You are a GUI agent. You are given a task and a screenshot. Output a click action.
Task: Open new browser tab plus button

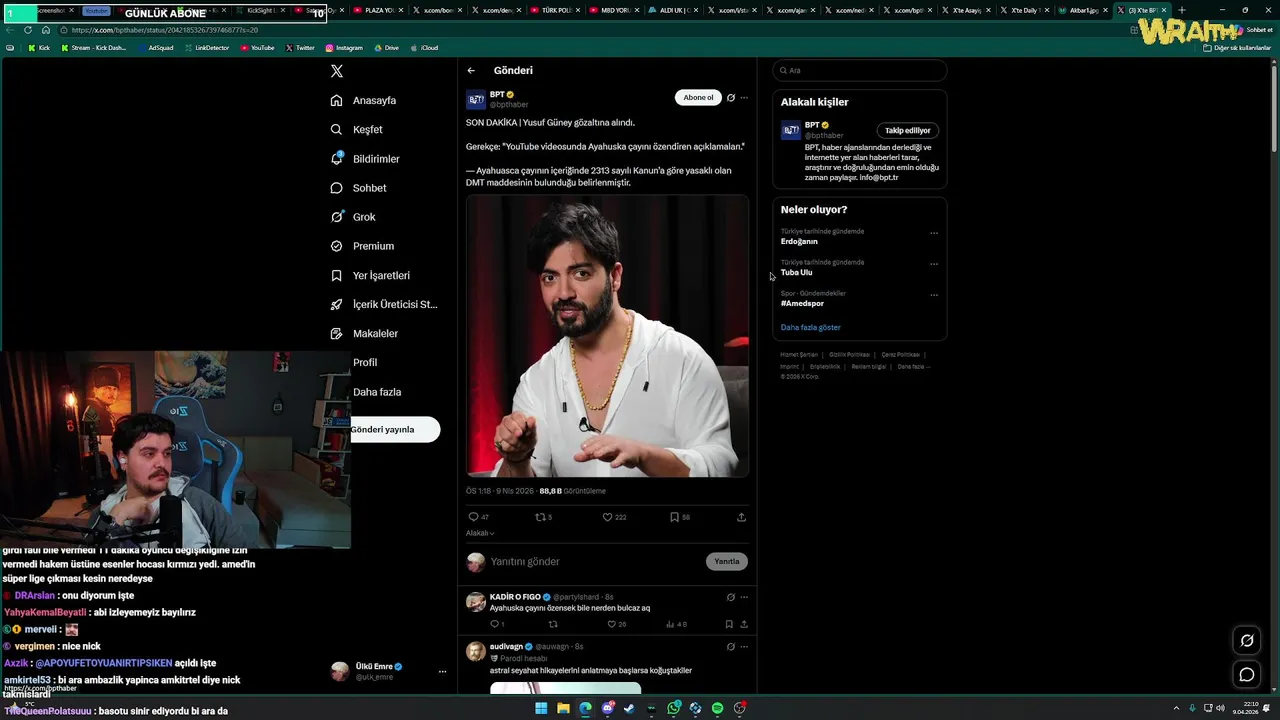[x=1181, y=10]
